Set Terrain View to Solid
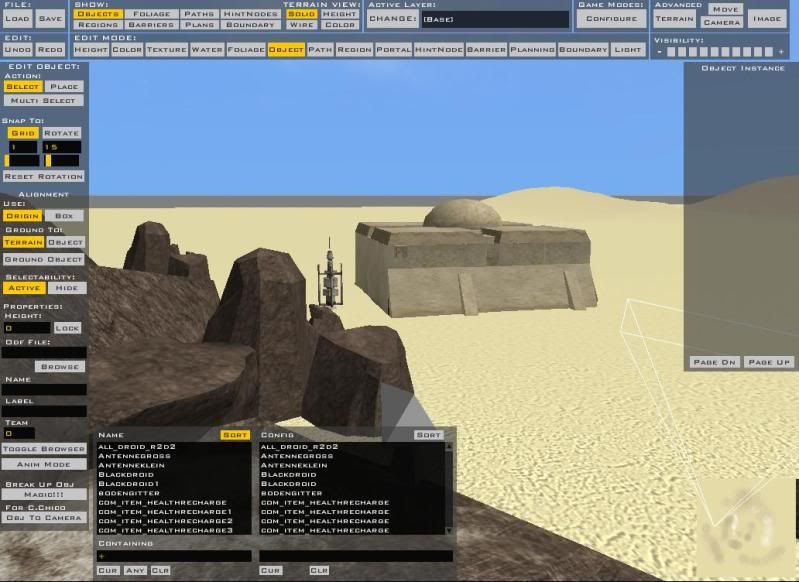 (x=301, y=14)
